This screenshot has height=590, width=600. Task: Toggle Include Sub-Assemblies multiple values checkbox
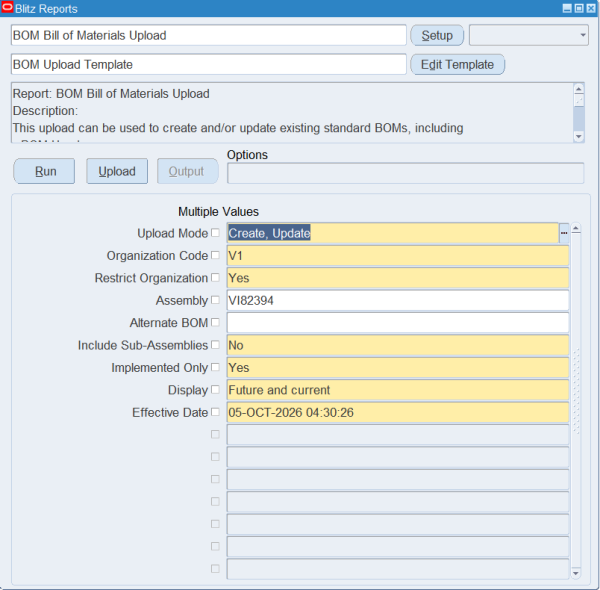[x=215, y=345]
